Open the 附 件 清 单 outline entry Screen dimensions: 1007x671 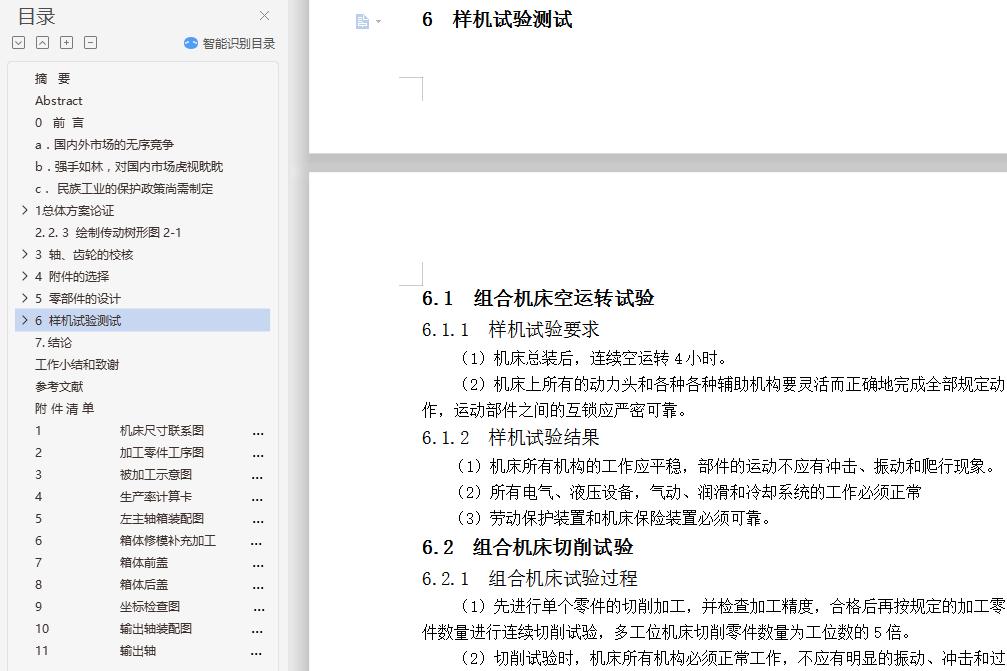click(64, 408)
